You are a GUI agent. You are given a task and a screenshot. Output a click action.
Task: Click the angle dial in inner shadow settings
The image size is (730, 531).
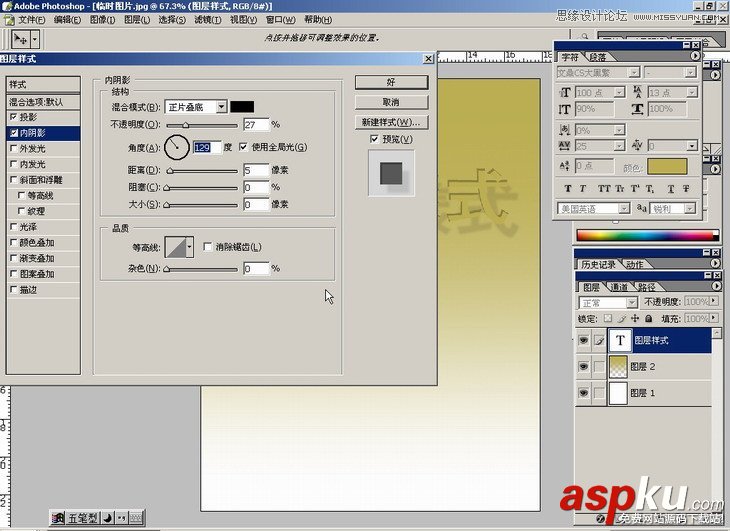[x=176, y=147]
